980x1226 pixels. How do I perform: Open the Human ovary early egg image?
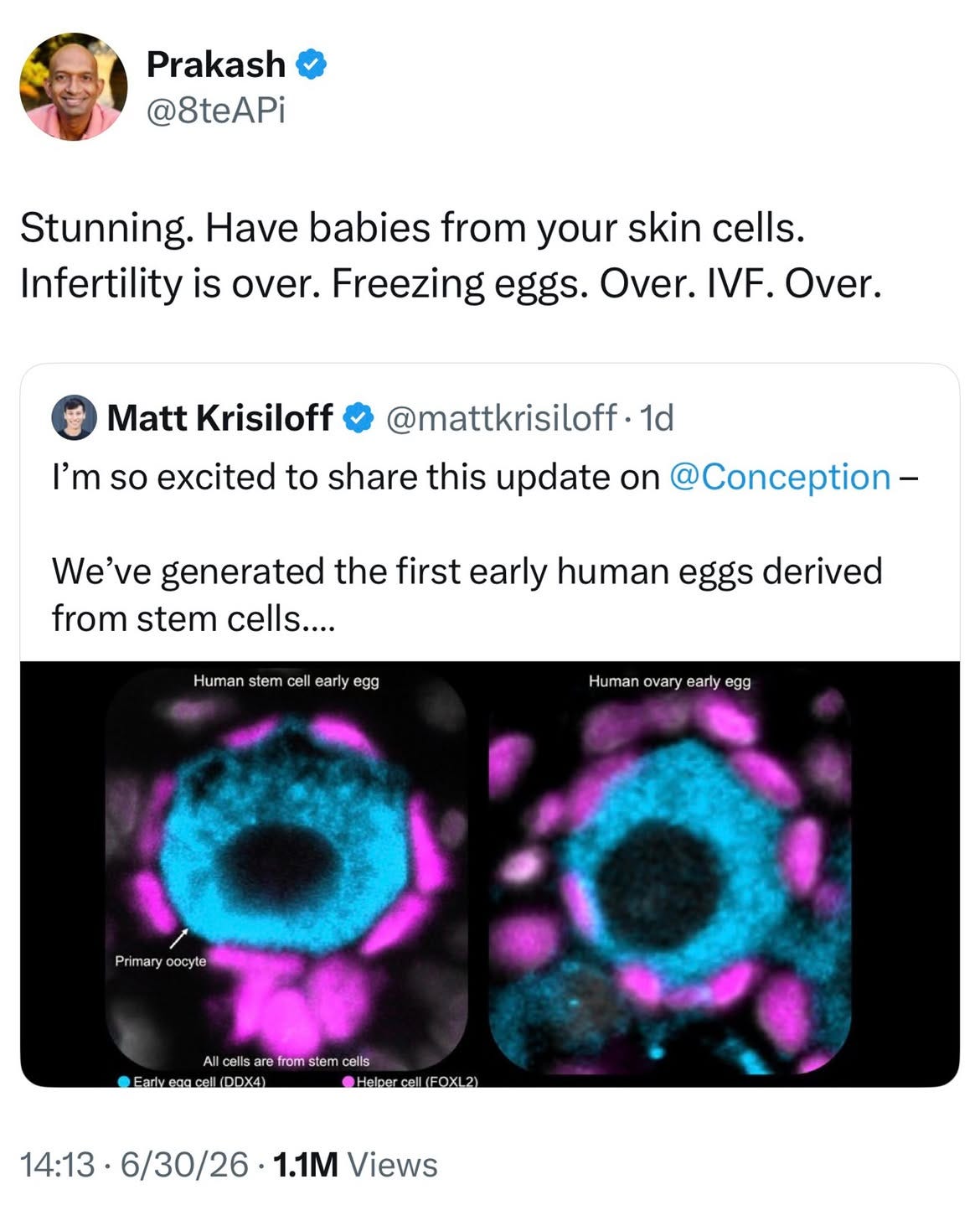(x=670, y=872)
